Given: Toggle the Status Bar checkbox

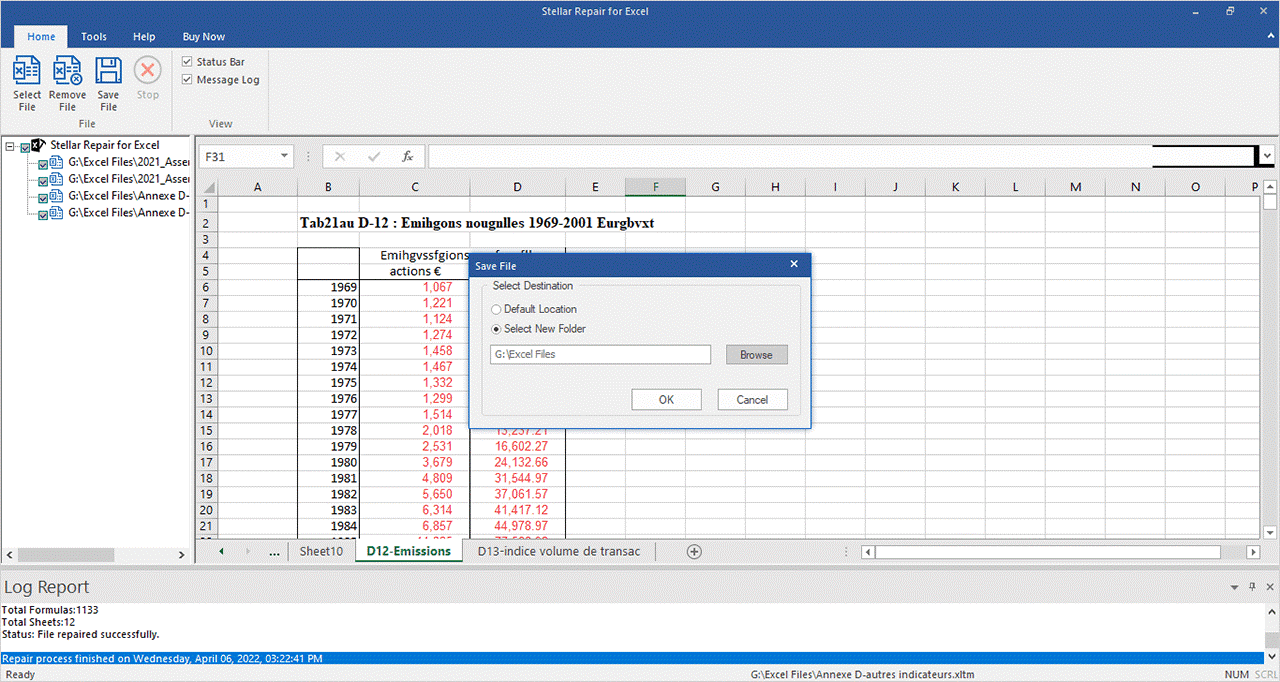Looking at the screenshot, I should point(187,62).
